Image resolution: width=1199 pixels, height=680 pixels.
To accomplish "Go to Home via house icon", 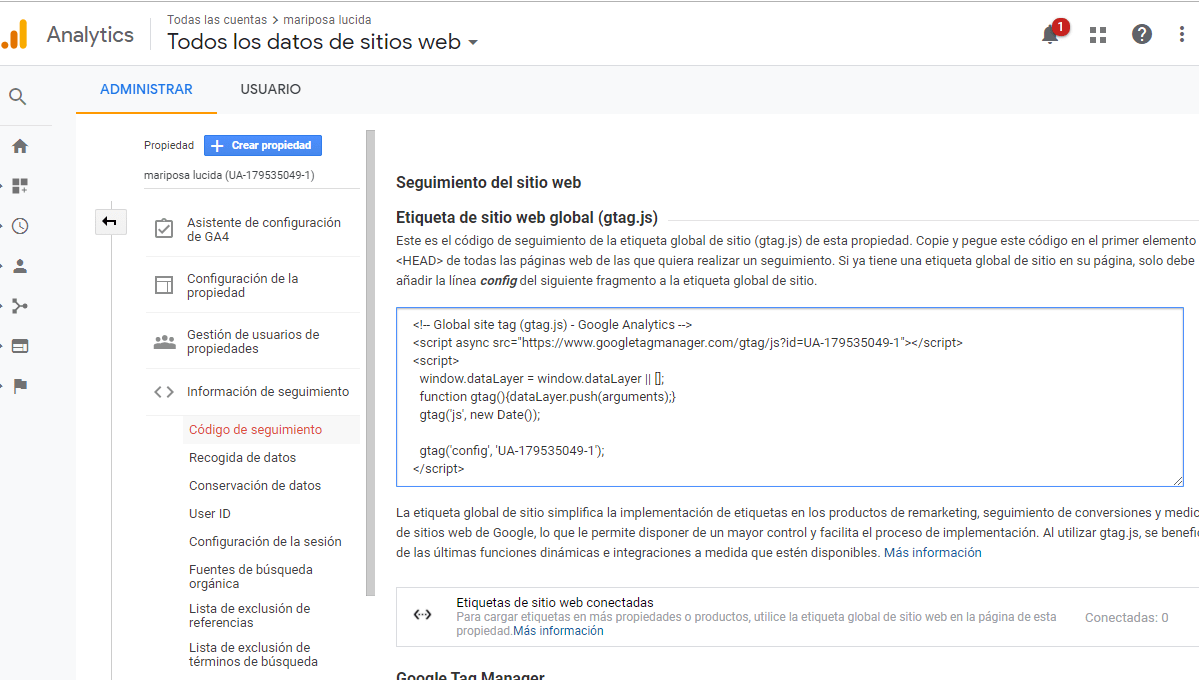I will point(20,146).
